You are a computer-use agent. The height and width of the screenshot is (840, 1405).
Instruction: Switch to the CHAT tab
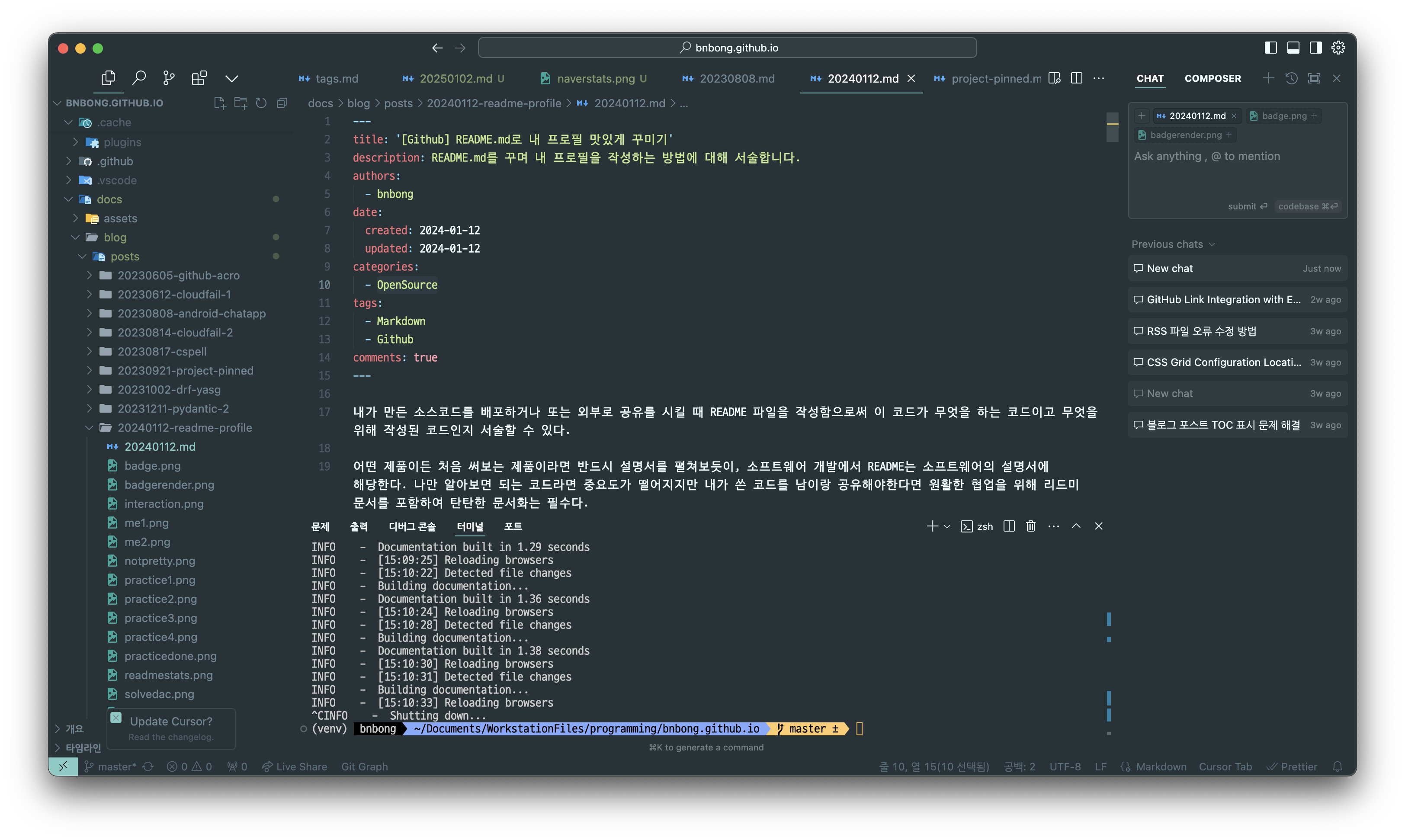click(1150, 79)
